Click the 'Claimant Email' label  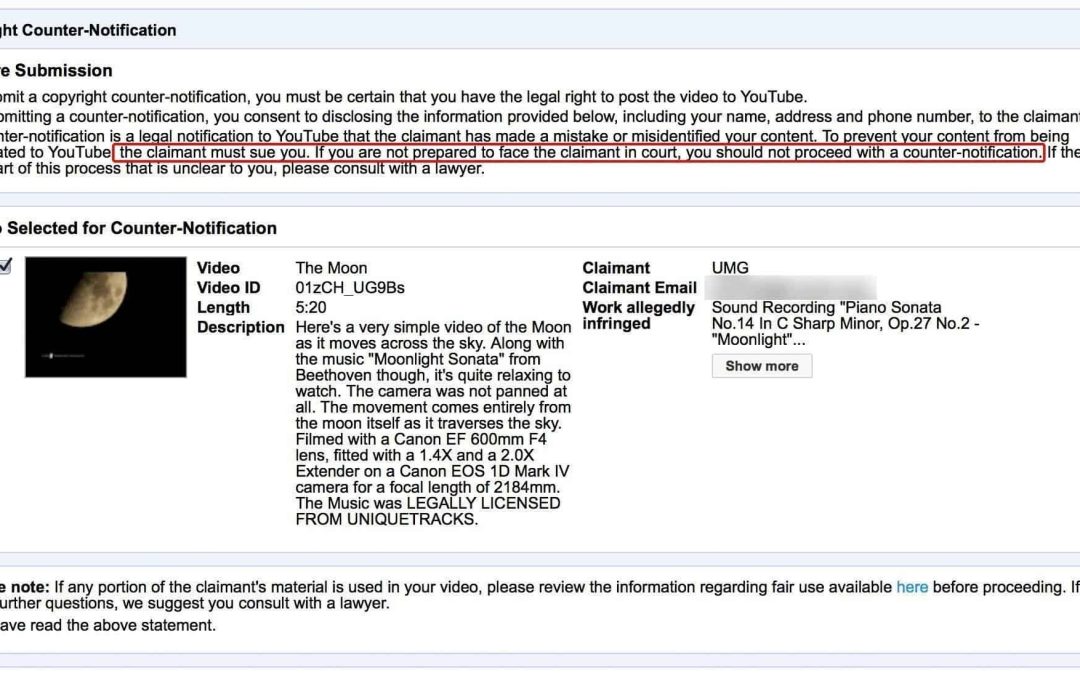click(x=639, y=288)
